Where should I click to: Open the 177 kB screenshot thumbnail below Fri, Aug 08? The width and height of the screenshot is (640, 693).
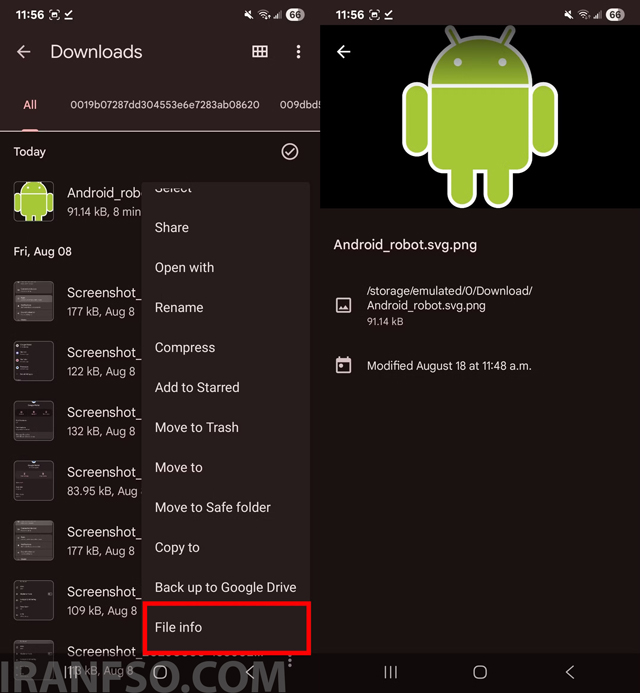34,301
